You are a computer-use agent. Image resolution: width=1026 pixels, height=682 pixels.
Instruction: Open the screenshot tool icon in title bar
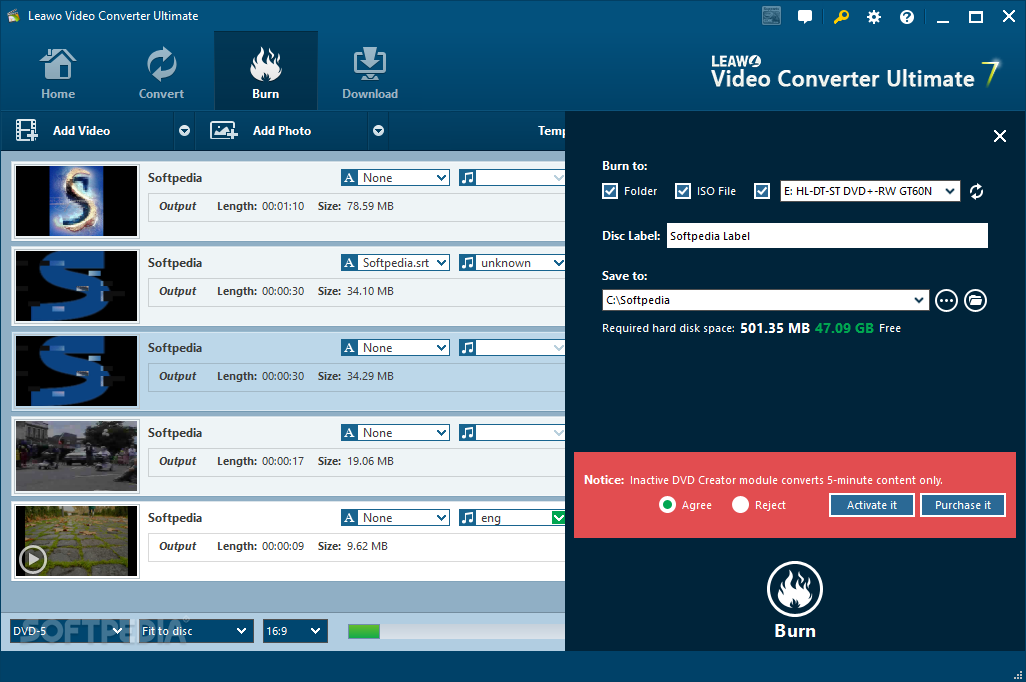(771, 16)
